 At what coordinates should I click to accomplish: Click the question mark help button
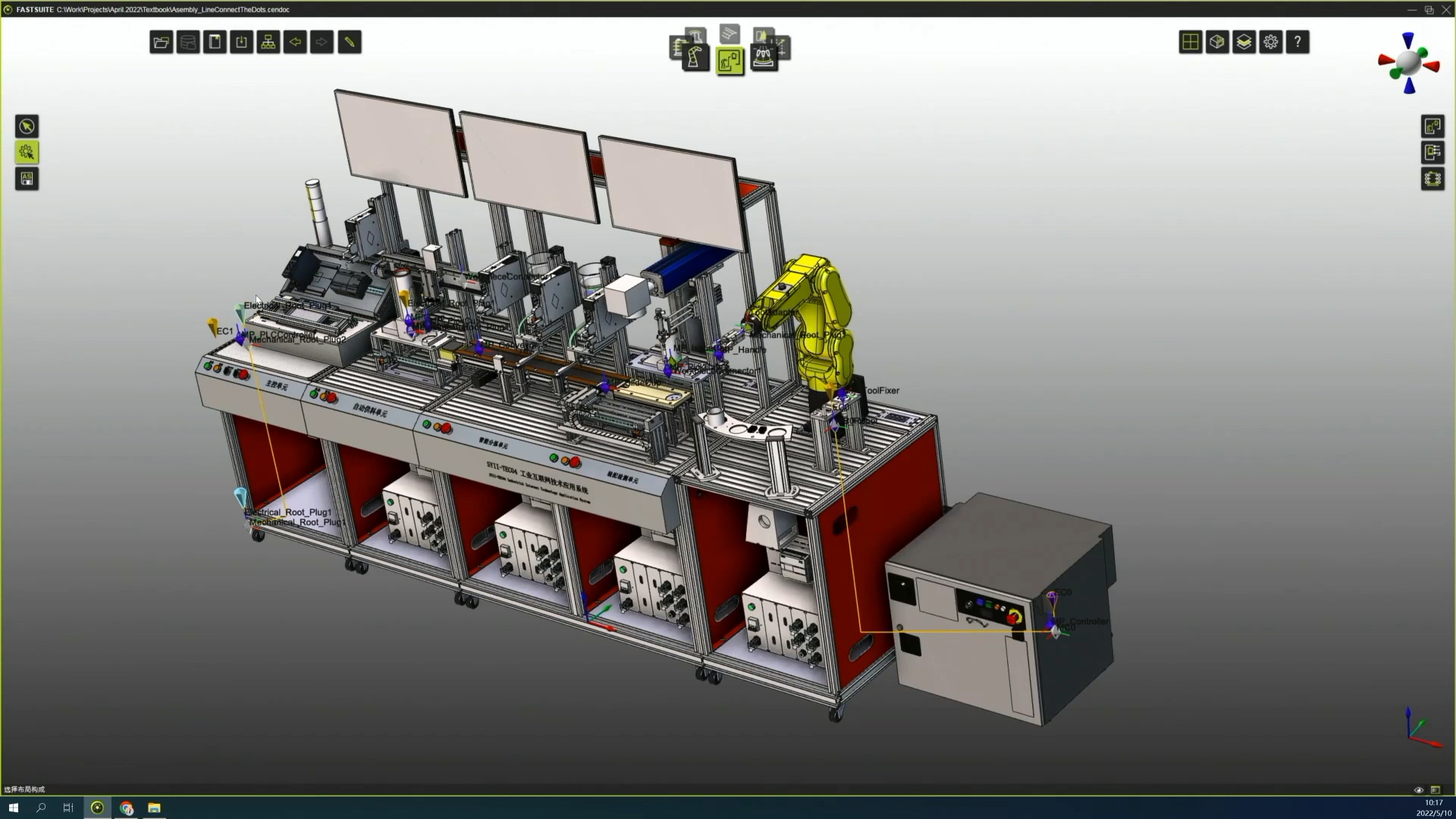[x=1298, y=42]
